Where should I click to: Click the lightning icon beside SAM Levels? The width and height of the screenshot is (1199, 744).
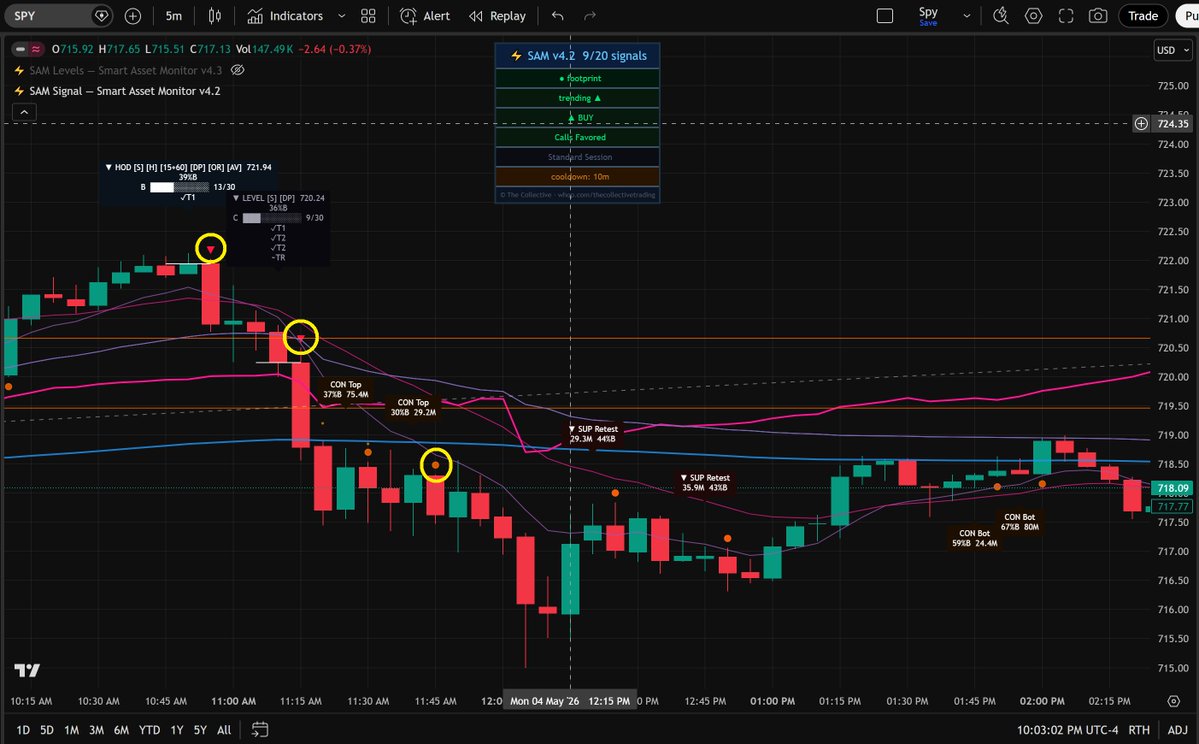(19, 70)
